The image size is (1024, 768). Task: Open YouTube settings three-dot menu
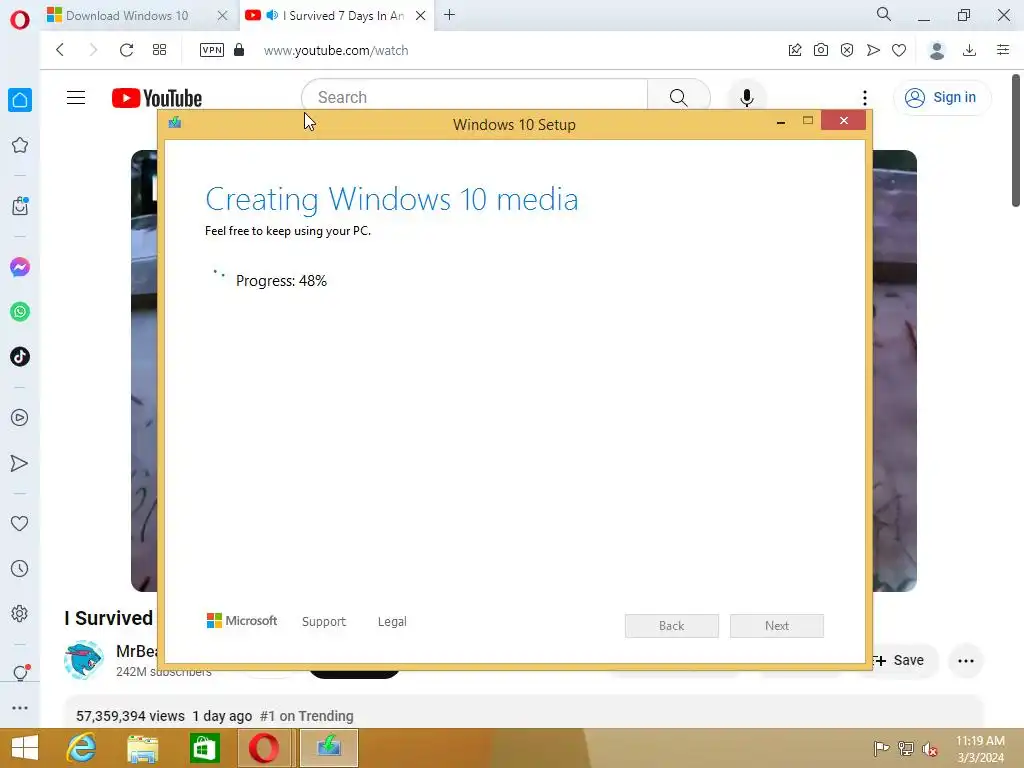pyautogui.click(x=865, y=98)
